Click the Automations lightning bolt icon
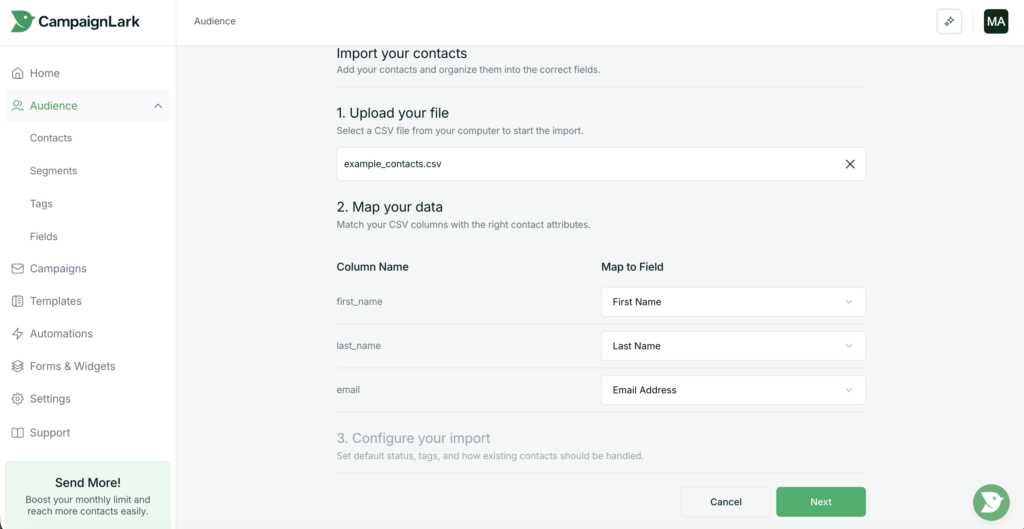 (x=18, y=334)
